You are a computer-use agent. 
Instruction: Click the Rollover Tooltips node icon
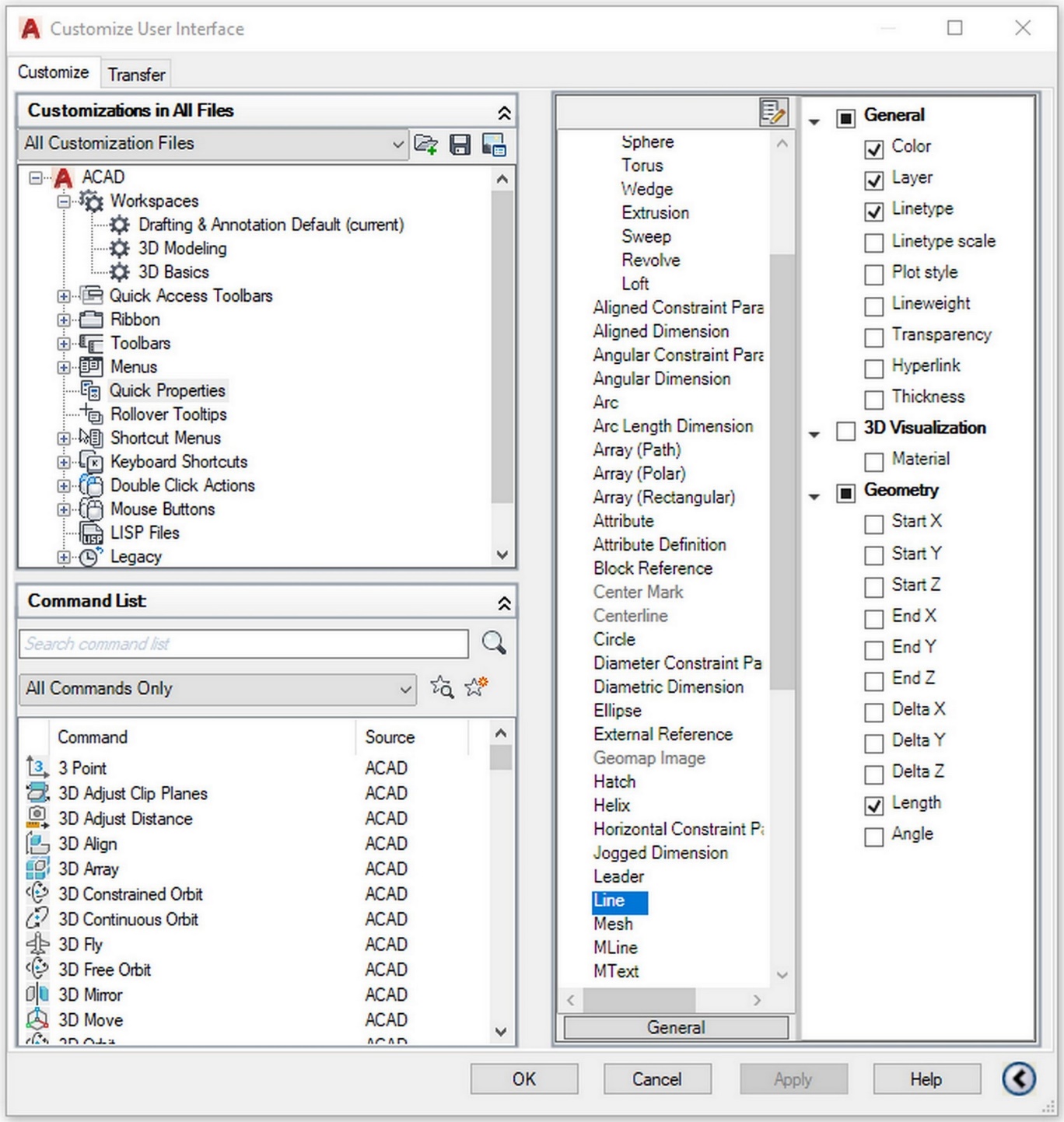(x=92, y=414)
